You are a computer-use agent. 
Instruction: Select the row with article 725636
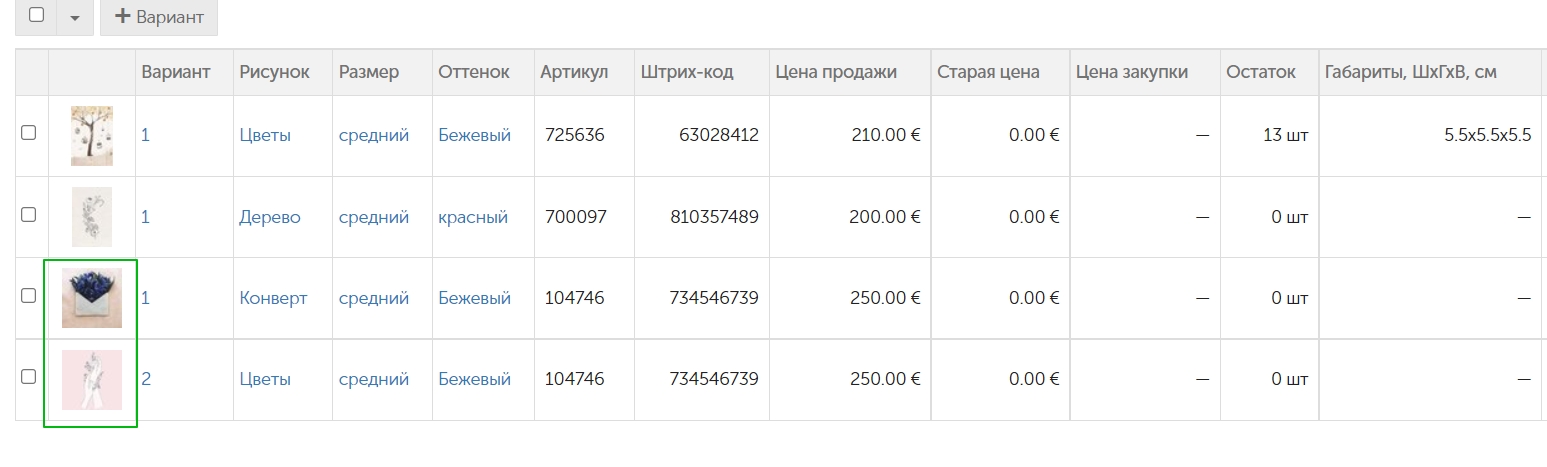coord(29,132)
